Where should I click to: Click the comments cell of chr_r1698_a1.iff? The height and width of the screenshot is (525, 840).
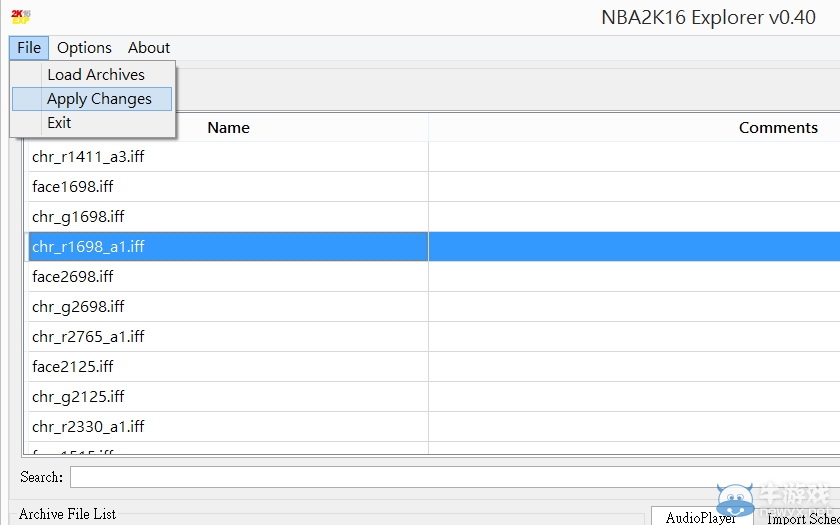634,246
